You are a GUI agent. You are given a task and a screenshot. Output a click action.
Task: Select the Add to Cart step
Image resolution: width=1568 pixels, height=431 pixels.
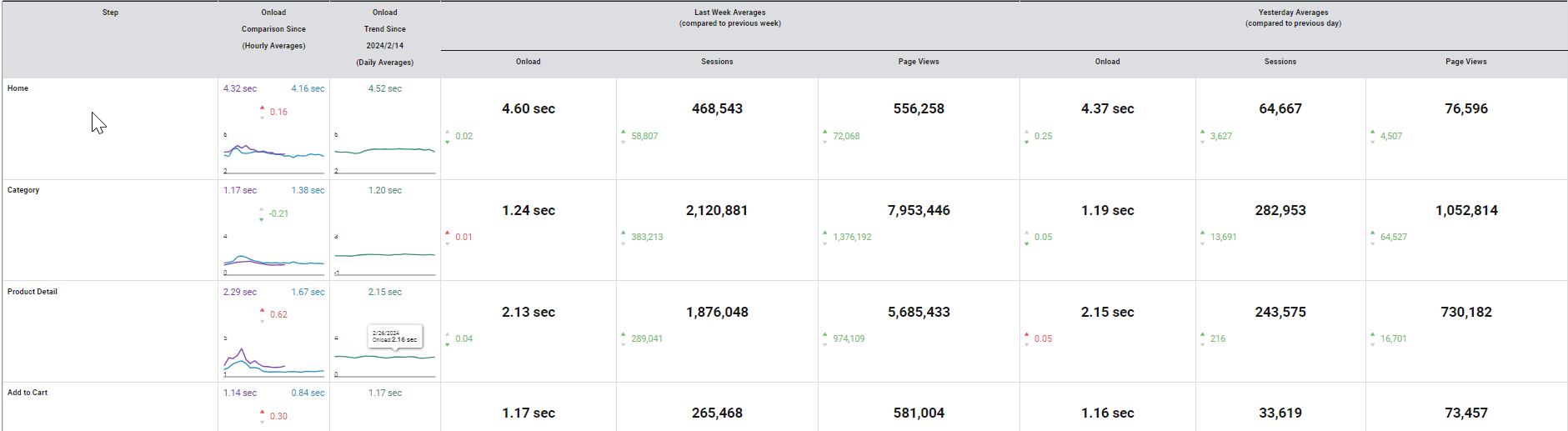[28, 393]
